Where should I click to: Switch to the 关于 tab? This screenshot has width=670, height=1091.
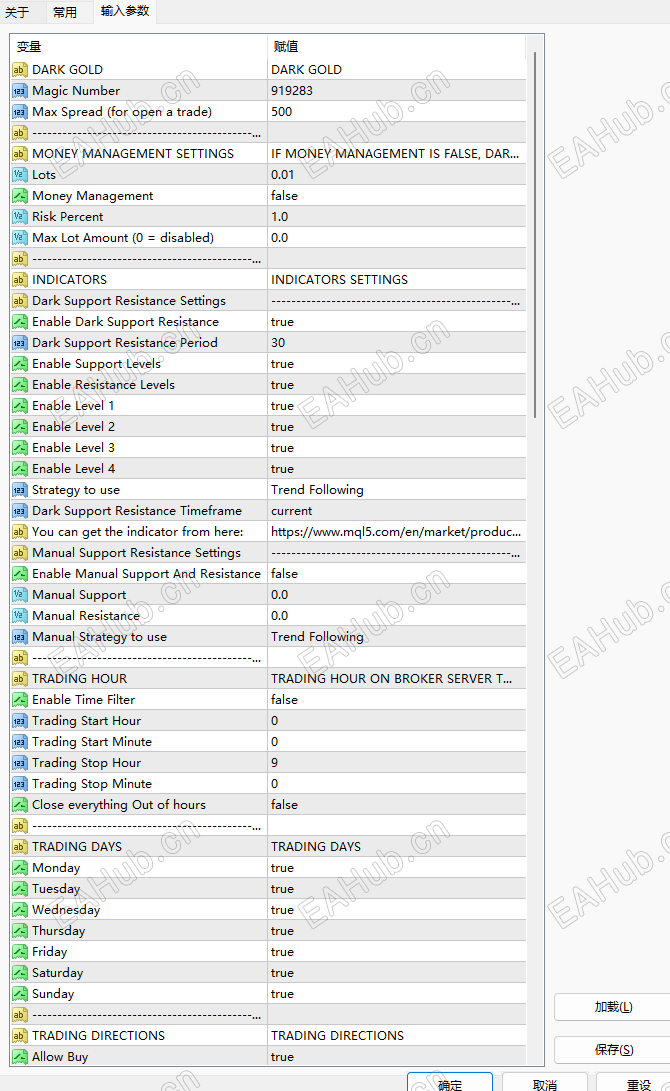(17, 12)
